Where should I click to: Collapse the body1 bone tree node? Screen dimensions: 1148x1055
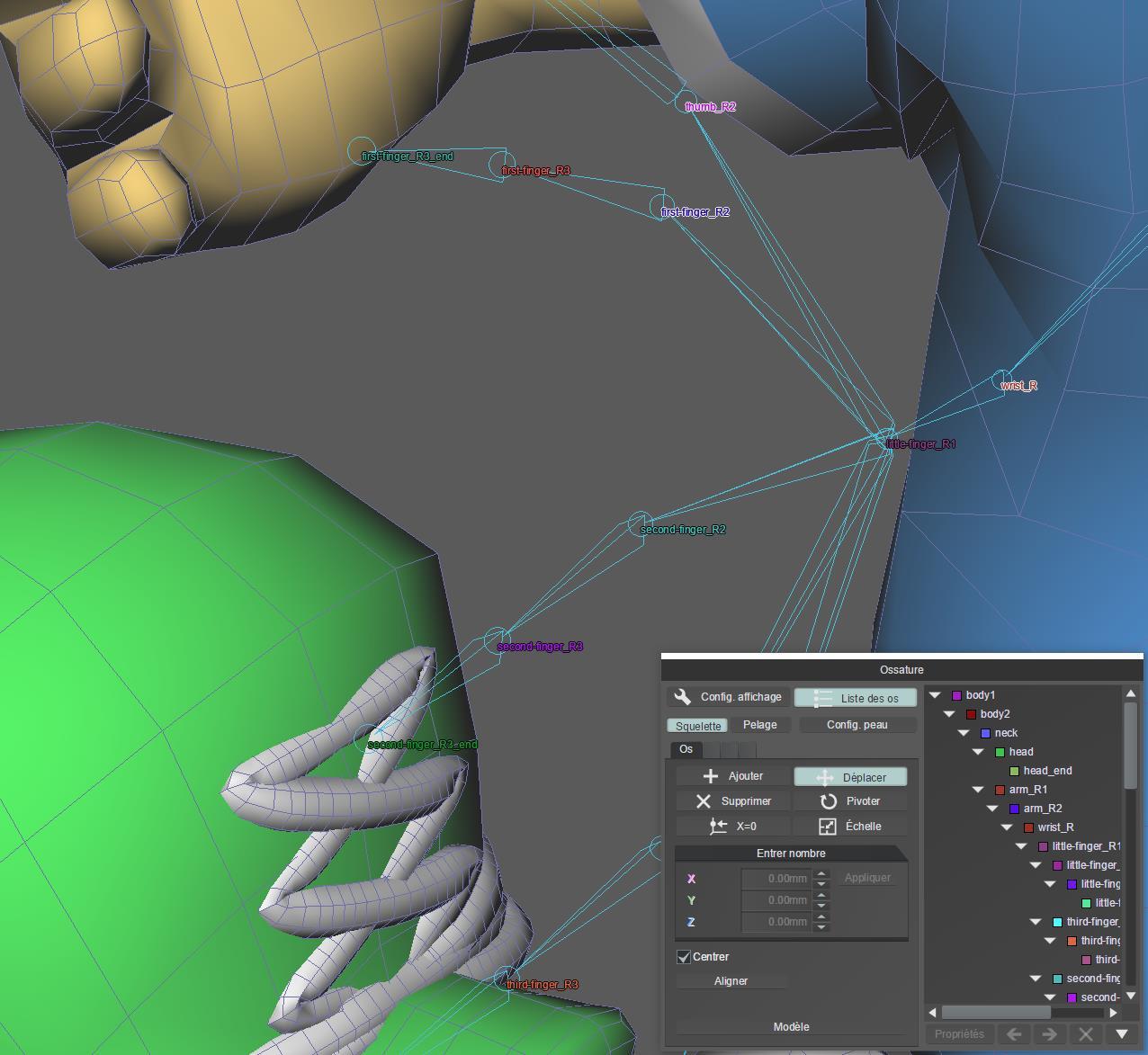(935, 695)
